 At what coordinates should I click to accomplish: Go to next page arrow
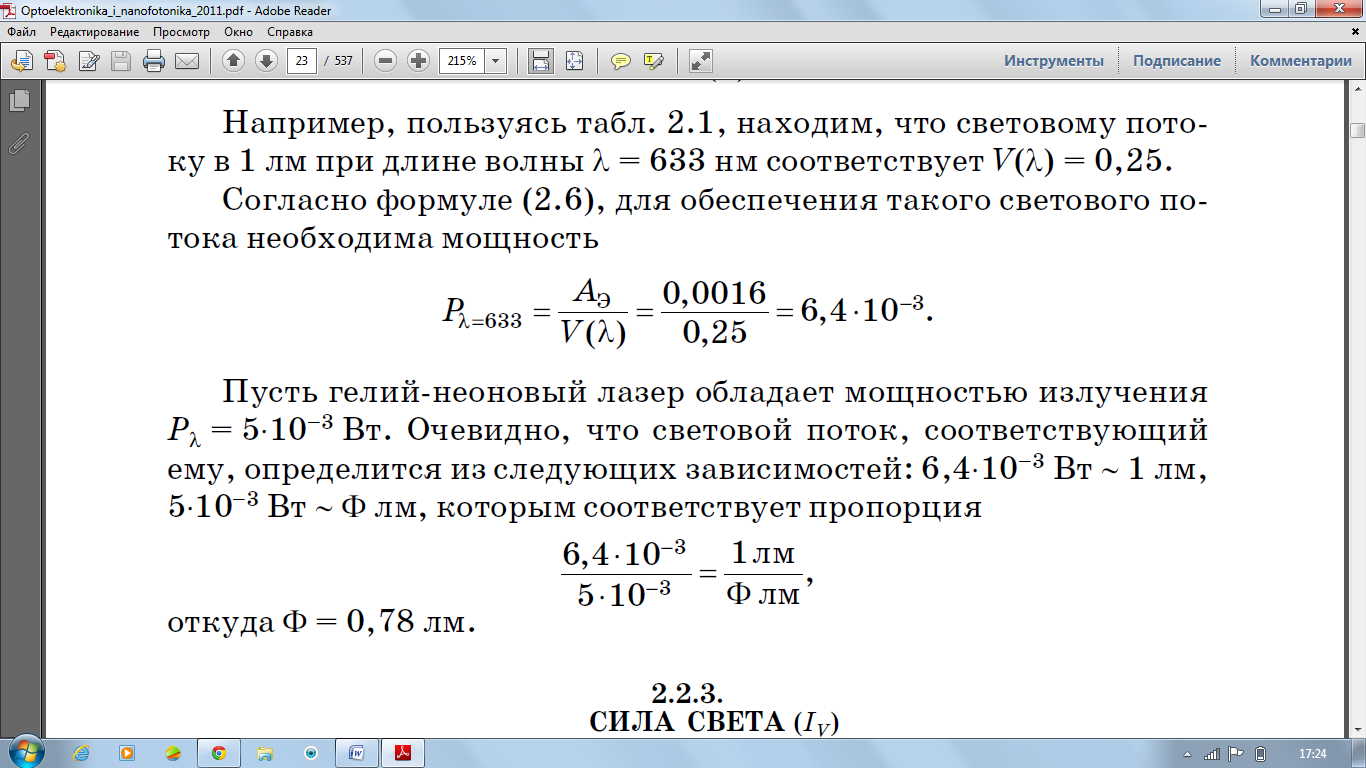(266, 61)
